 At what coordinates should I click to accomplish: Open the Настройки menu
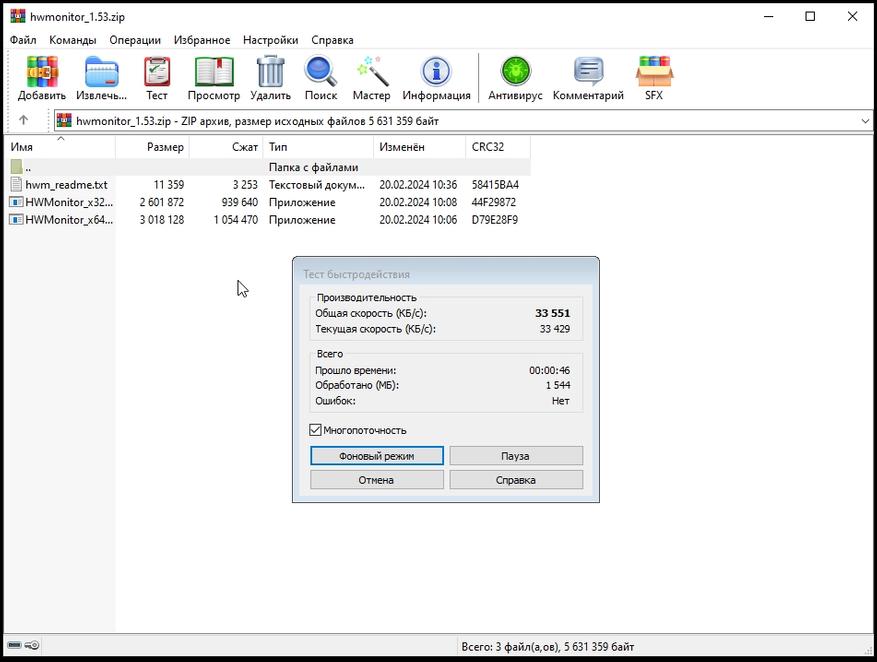[270, 40]
